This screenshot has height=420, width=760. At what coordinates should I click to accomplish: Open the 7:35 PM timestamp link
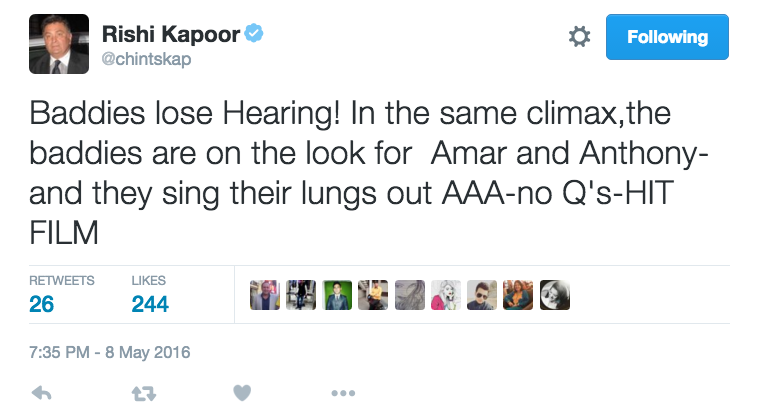click(x=110, y=352)
